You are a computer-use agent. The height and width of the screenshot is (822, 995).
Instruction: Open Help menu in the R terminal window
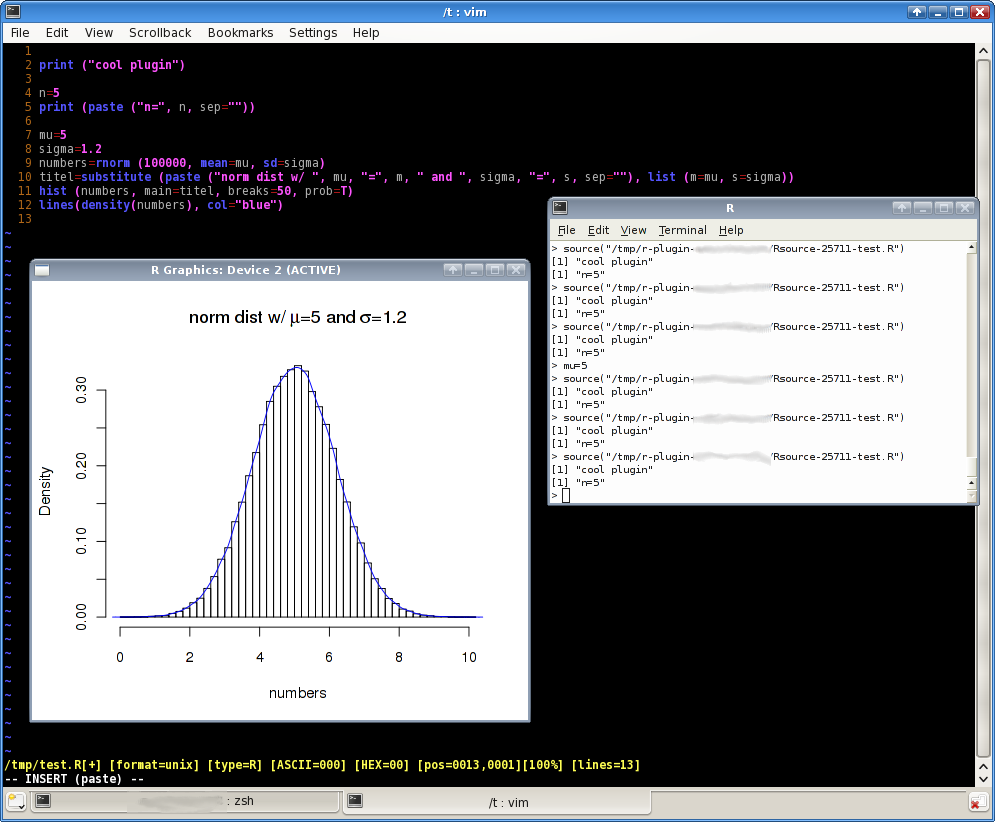click(x=731, y=230)
